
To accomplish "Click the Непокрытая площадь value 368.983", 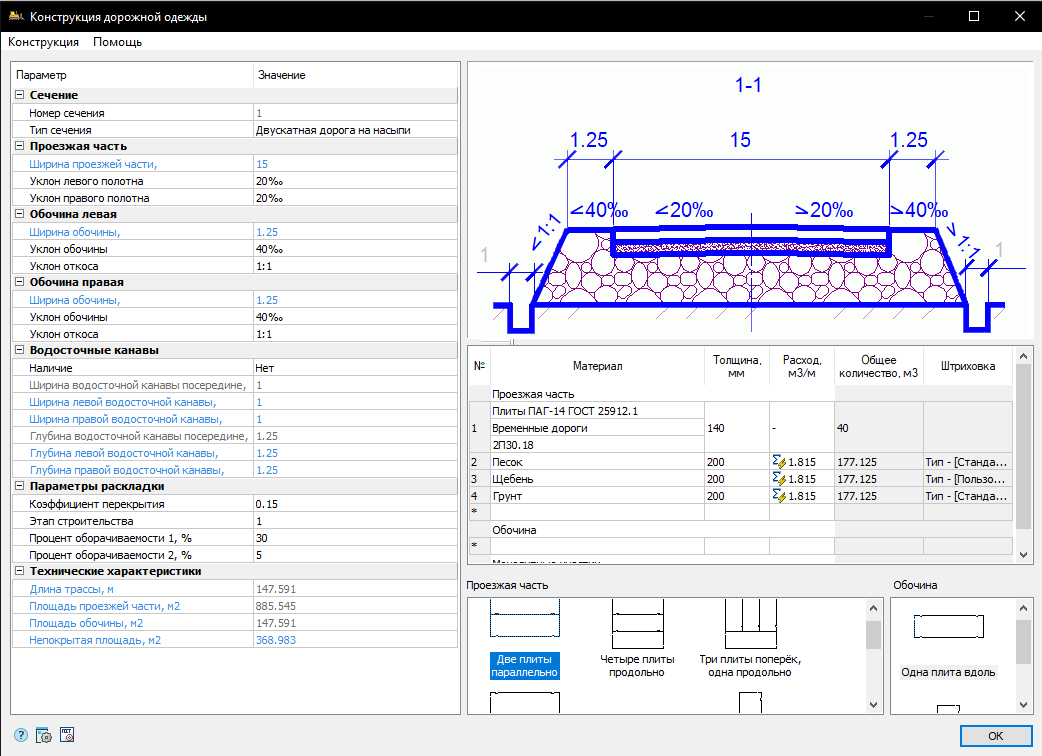I will coord(356,640).
